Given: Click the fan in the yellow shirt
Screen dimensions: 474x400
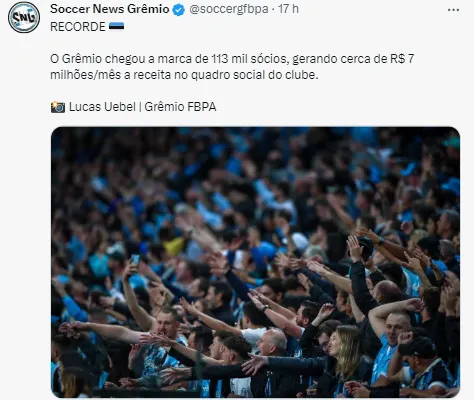Looking at the screenshot, I should pos(174,246).
